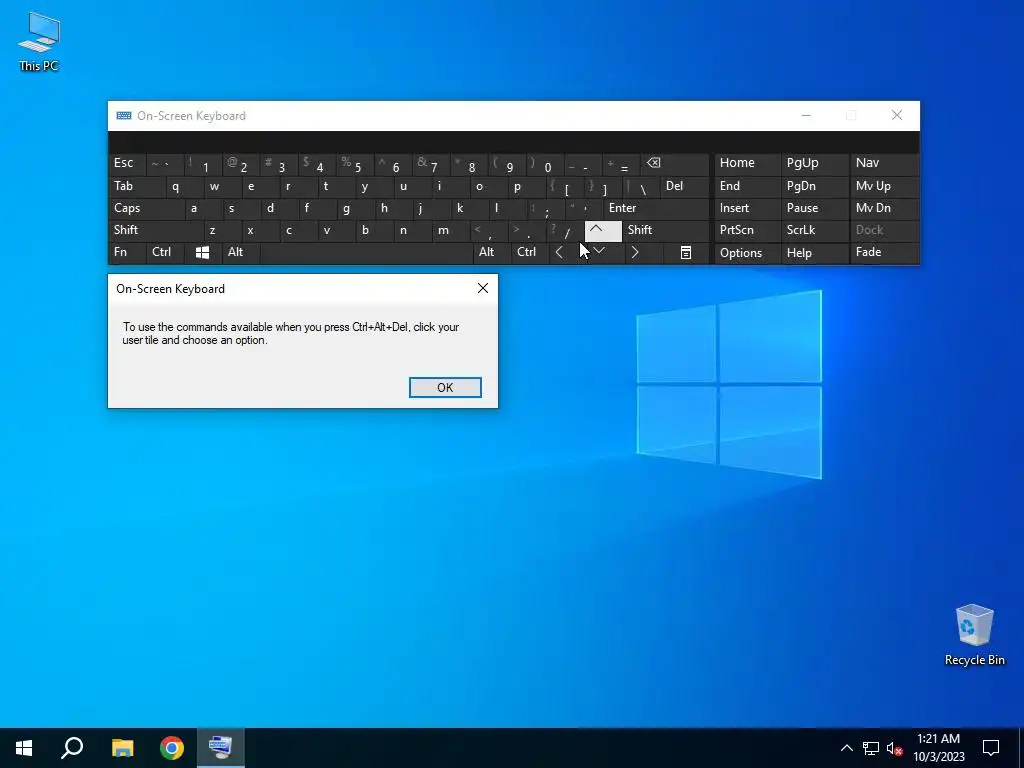Toggle the right Shift key
Screen dimensions: 1024x768
click(x=666, y=230)
